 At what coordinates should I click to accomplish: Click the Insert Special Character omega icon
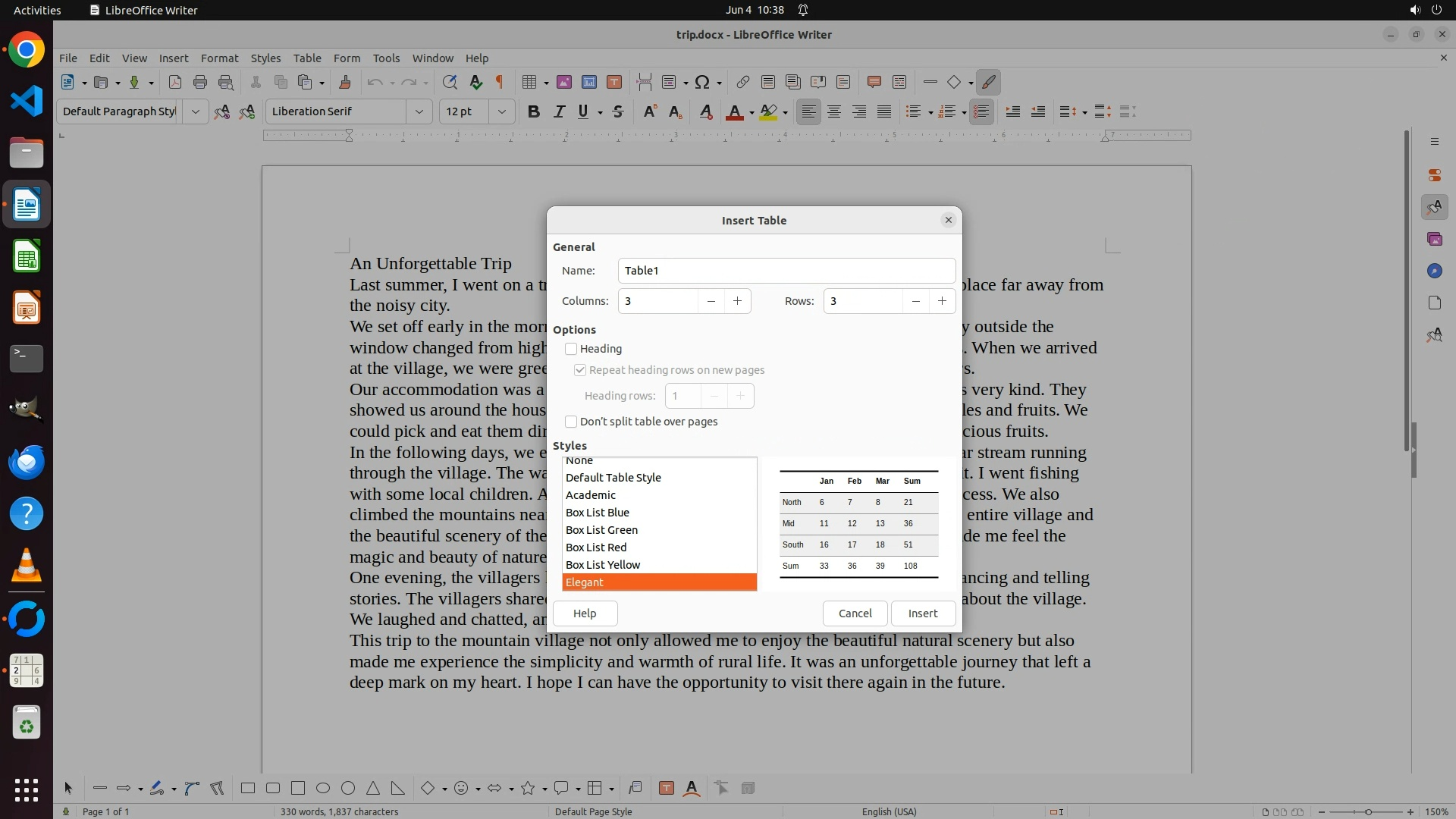coord(702,82)
